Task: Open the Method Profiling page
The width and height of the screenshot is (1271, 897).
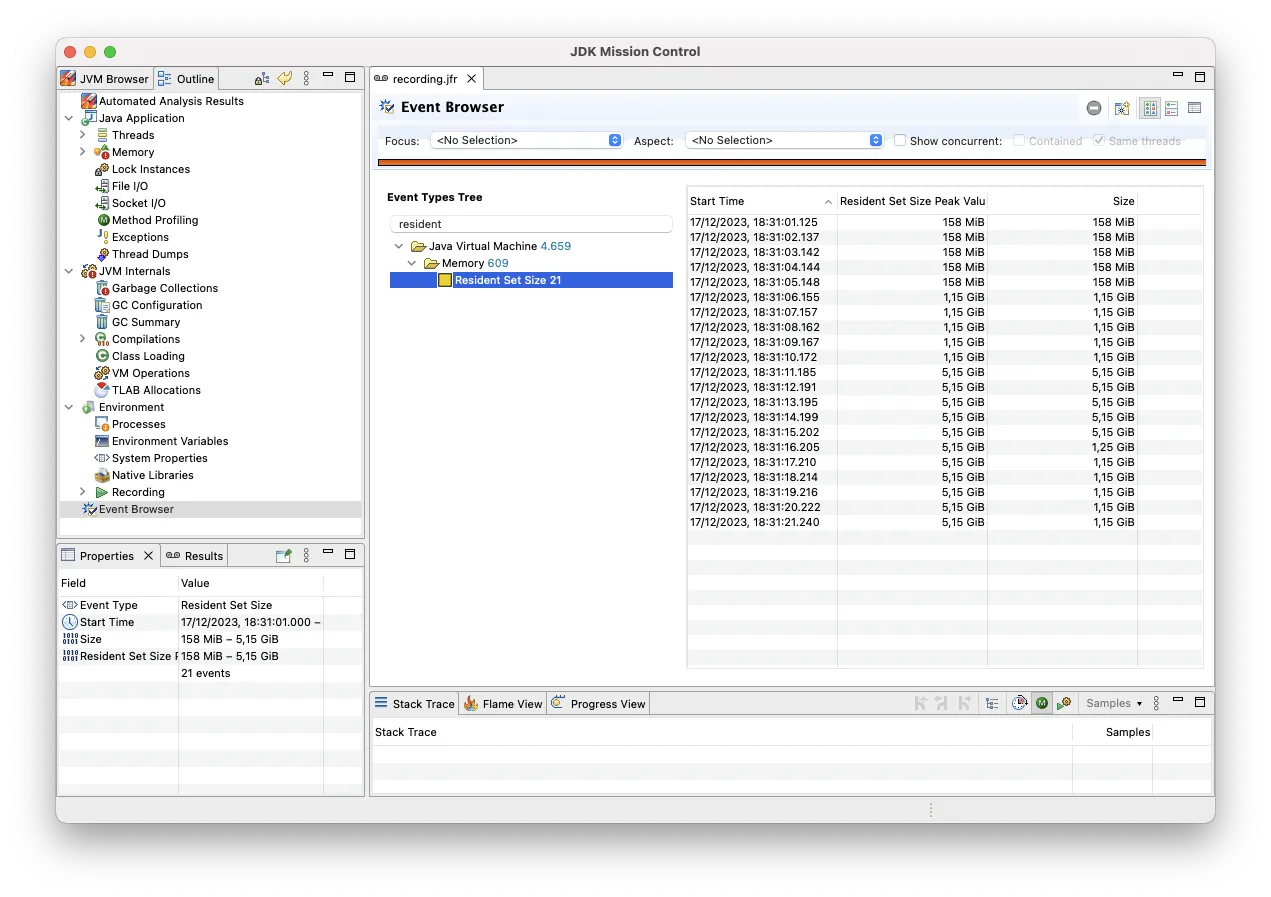Action: click(154, 220)
